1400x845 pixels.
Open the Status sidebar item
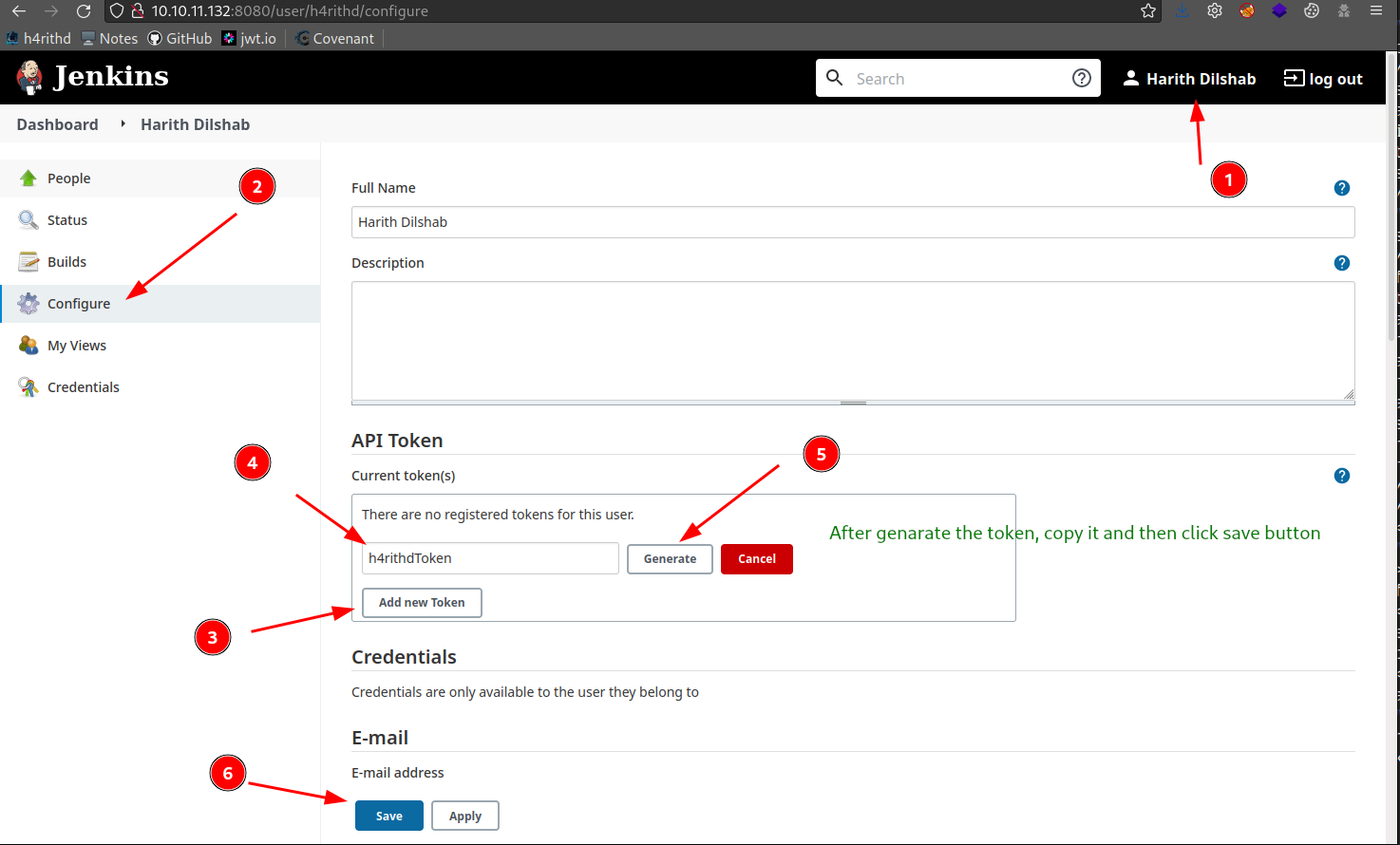[x=160, y=220]
